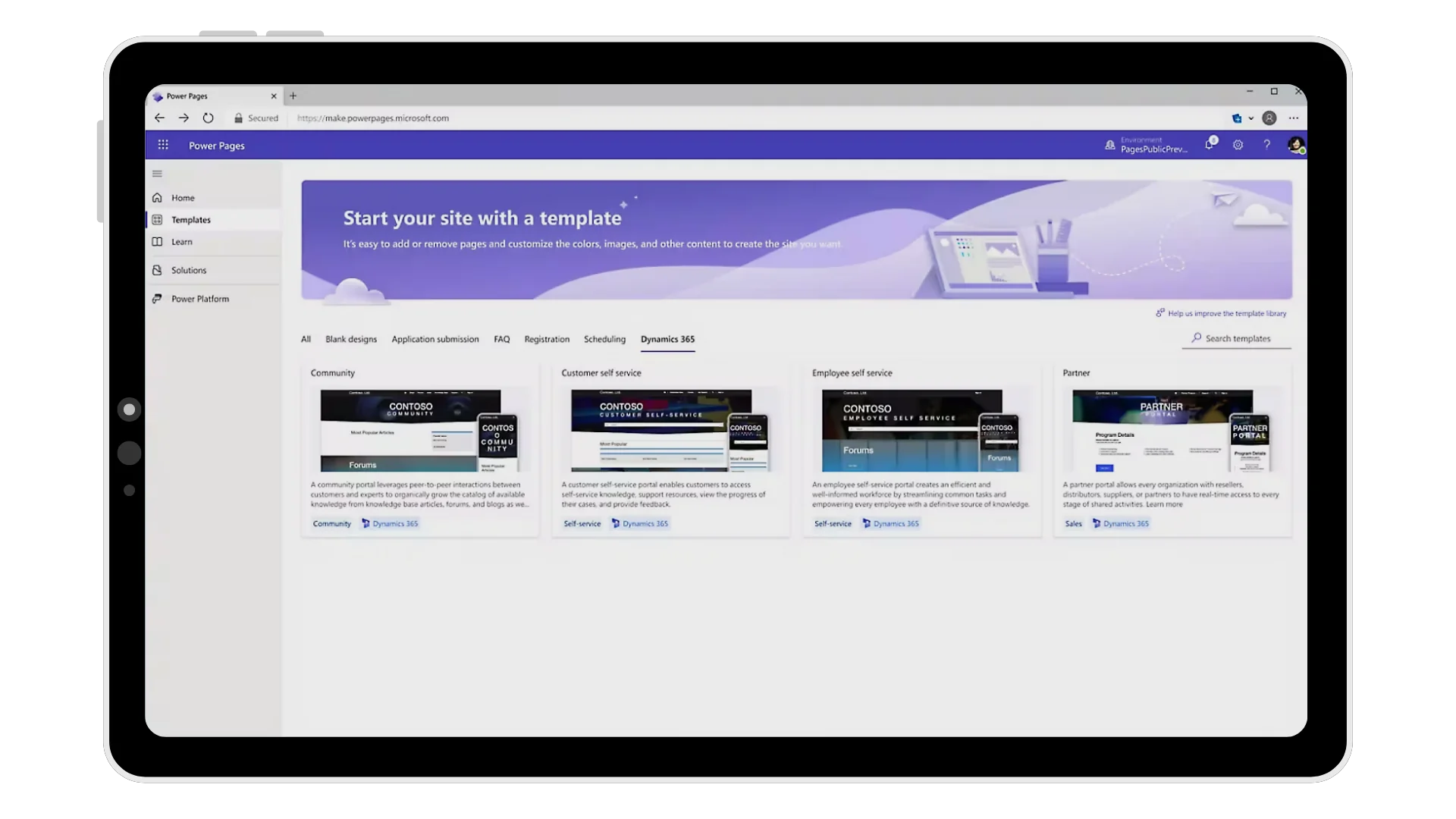The image size is (1456, 819).
Task: Open the Learn section
Action: (213, 242)
